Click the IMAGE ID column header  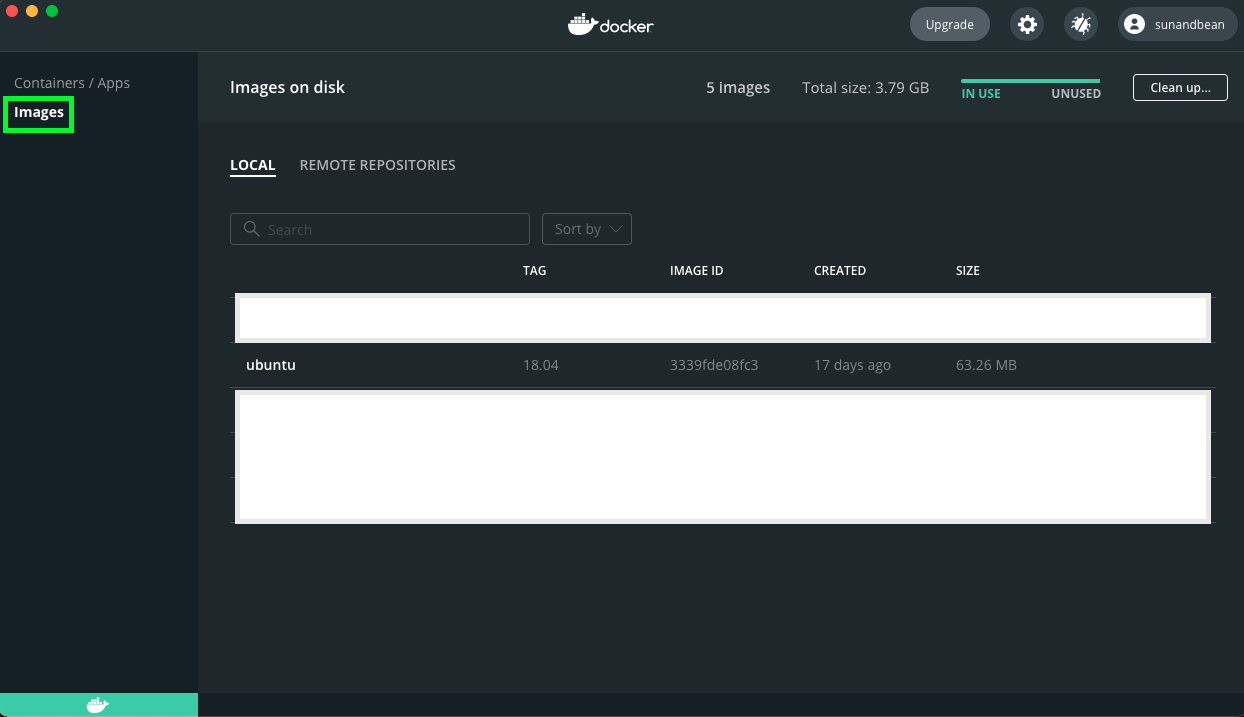(697, 271)
